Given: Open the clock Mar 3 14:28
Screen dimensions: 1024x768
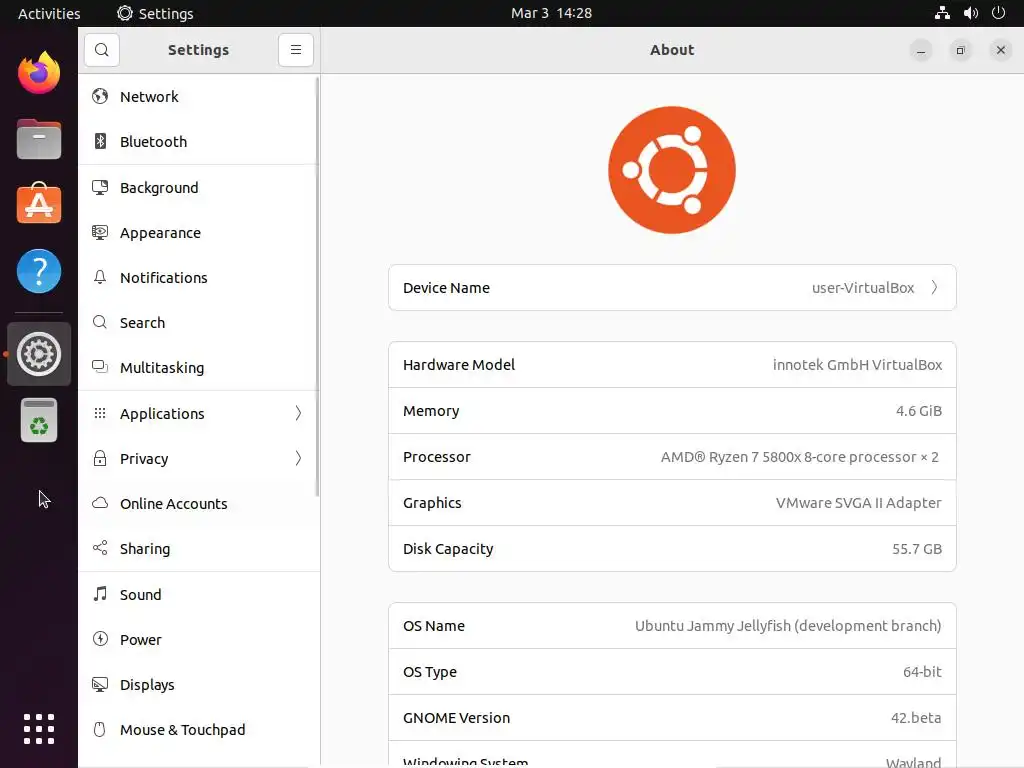Looking at the screenshot, I should click(x=551, y=13).
